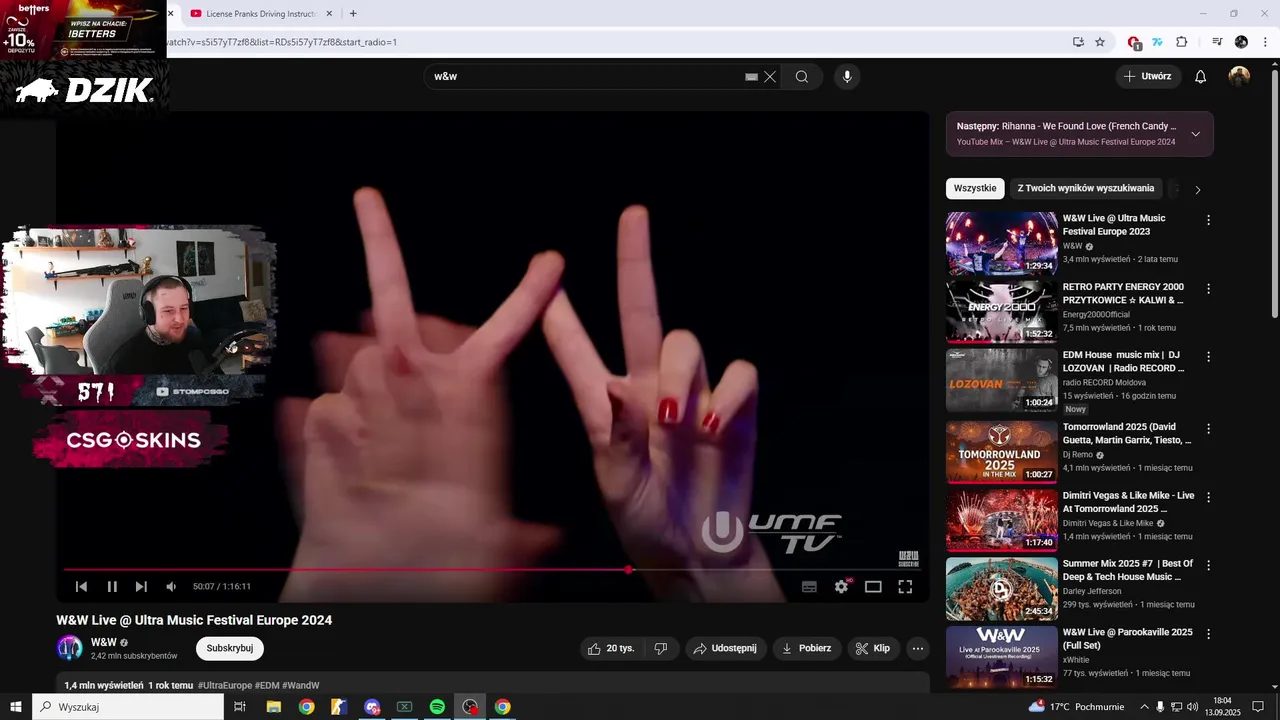This screenshot has height=720, width=1280.
Task: Open Tomorrowland 2025 video title
Action: [1127, 433]
